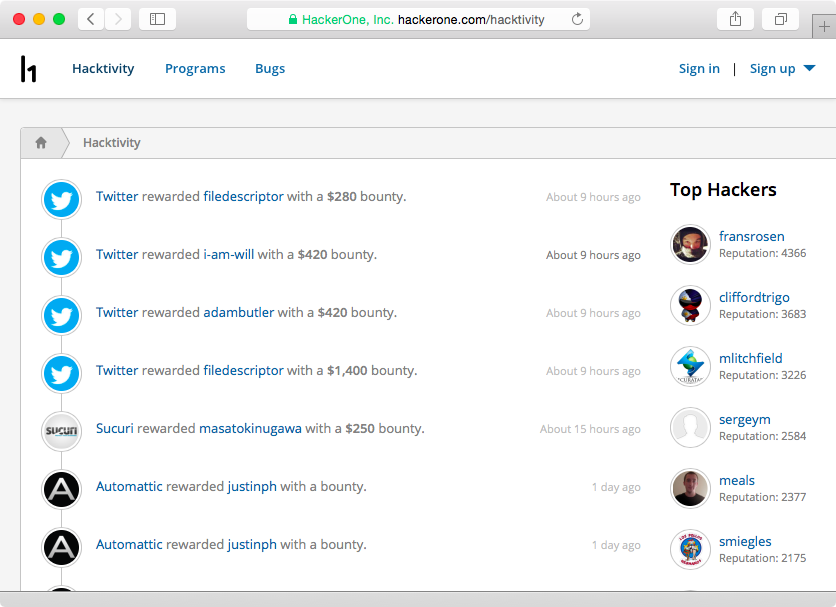The height and width of the screenshot is (607, 836).
Task: Open the Hacktivity nav item
Action: (103, 69)
